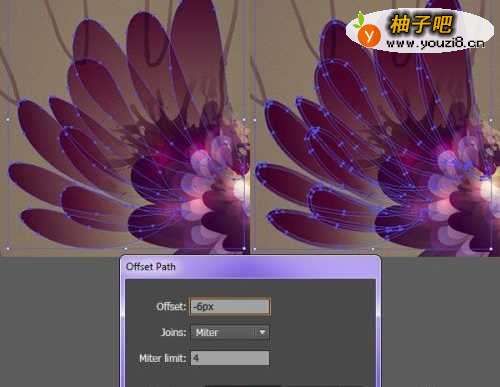Click glowing flower center in left artwork
Image resolution: width=500 pixels, height=387 pixels.
pos(239,188)
